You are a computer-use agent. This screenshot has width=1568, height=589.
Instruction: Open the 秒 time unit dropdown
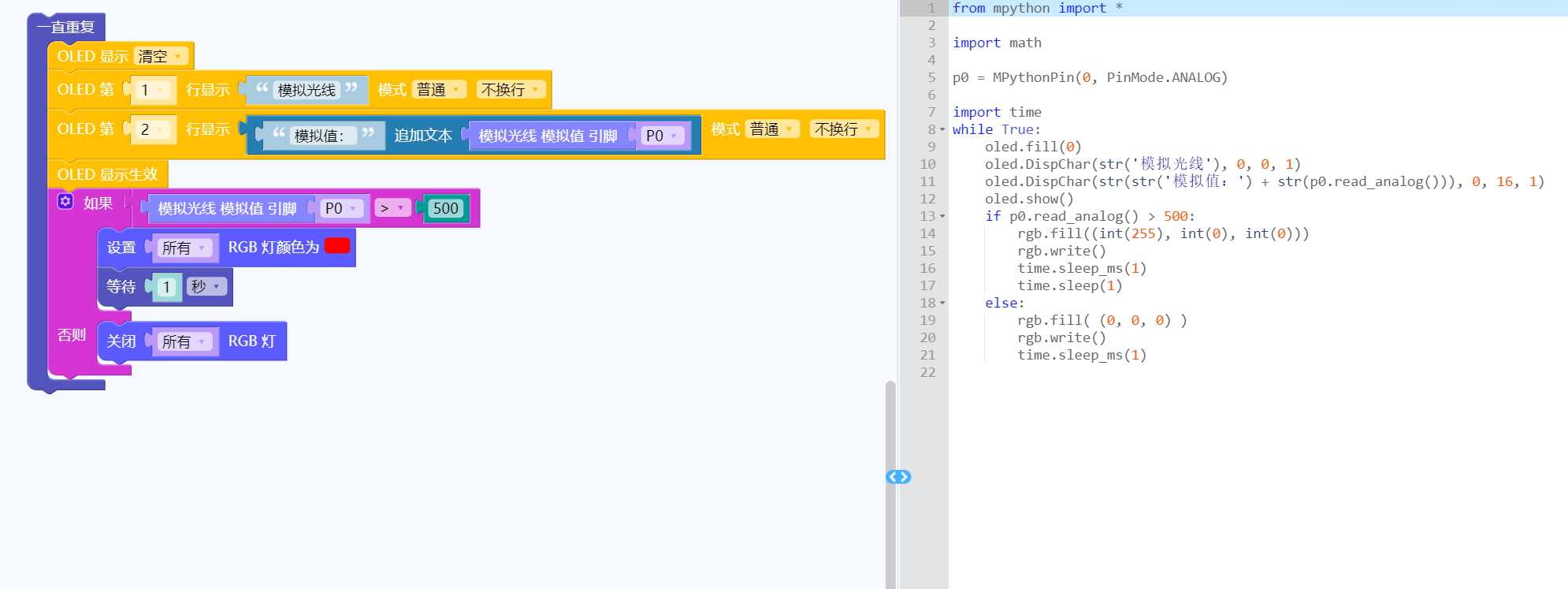click(206, 287)
